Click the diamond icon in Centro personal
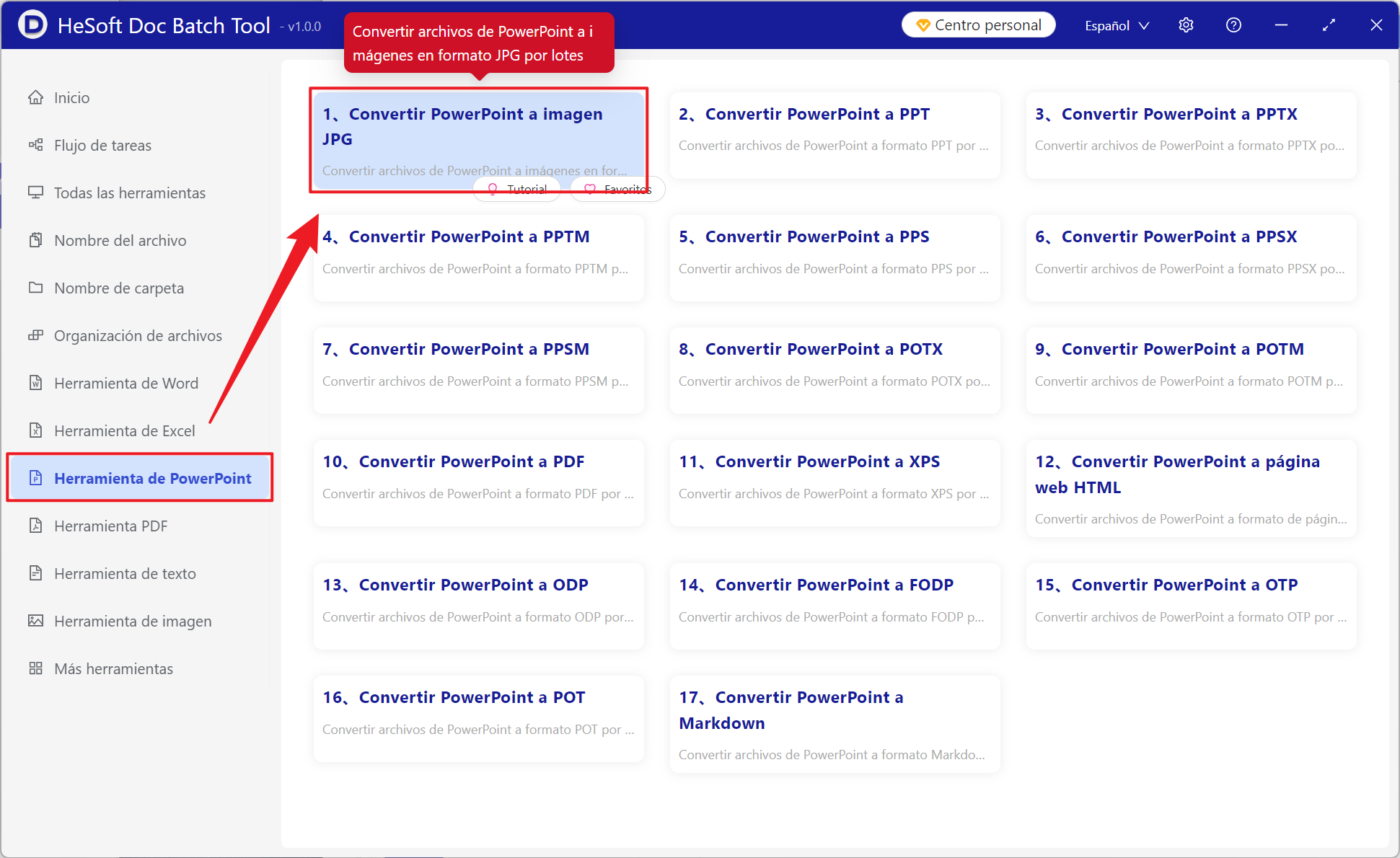The width and height of the screenshot is (1400, 858). click(x=923, y=25)
